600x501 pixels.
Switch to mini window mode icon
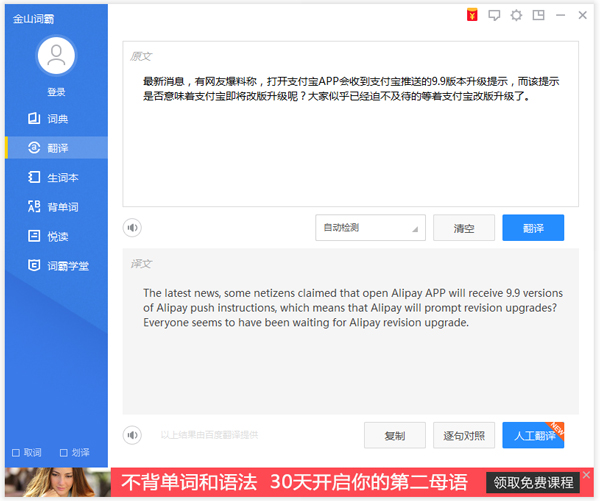pyautogui.click(x=539, y=15)
